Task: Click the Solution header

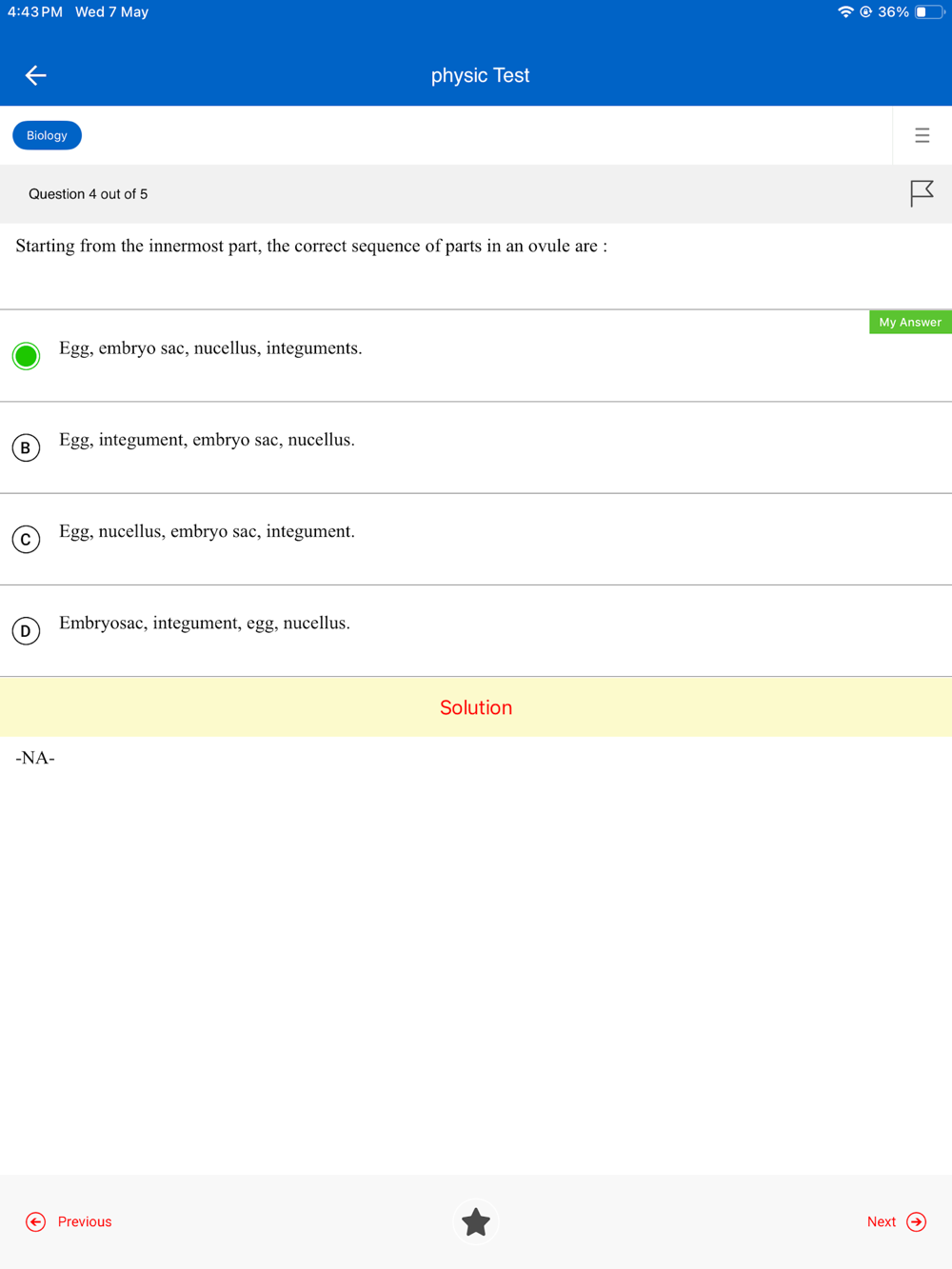Action: pyautogui.click(x=476, y=707)
